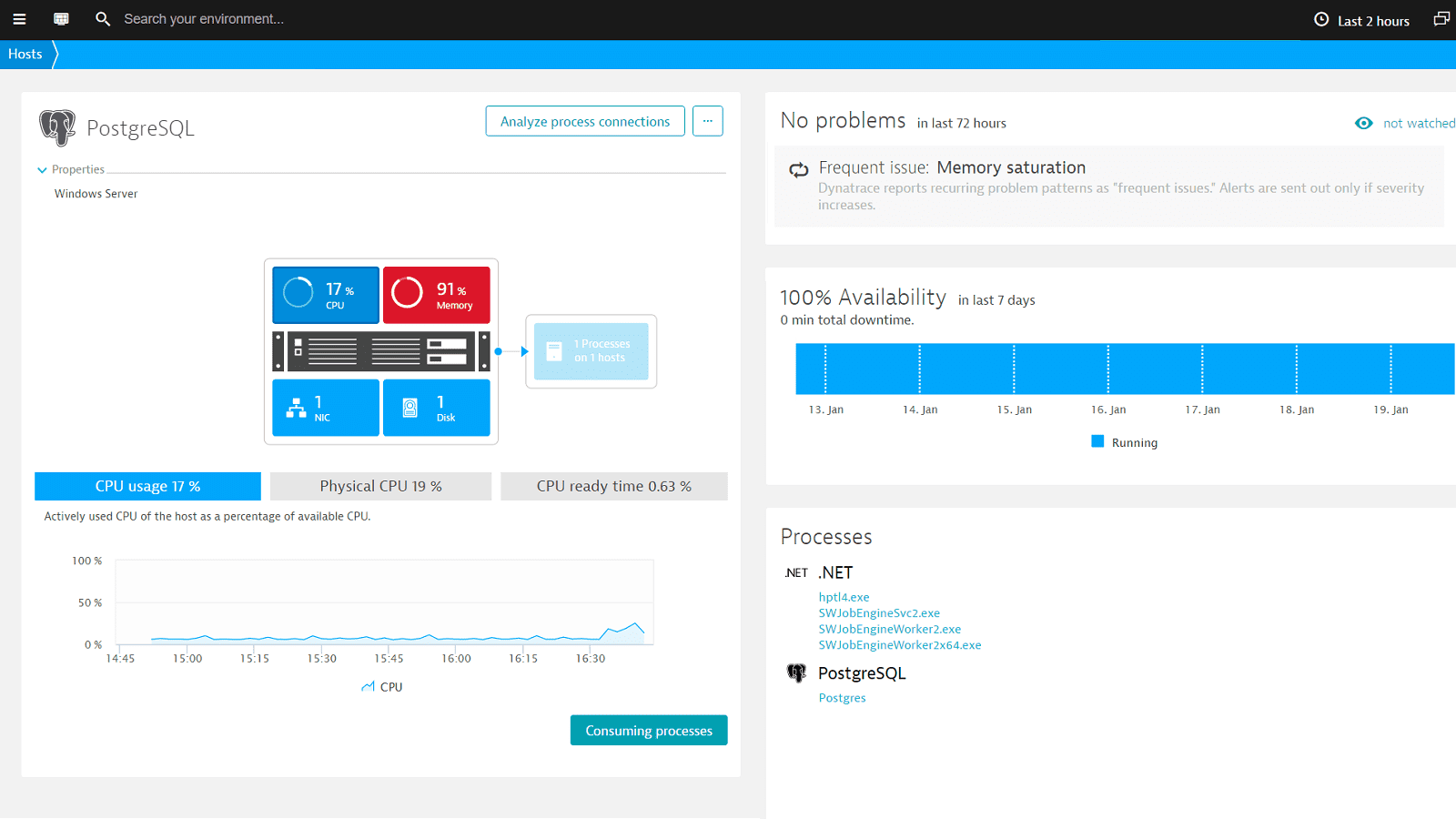Click the 100% Availability heading
Viewport: 1456px width, 819px height.
(x=863, y=298)
